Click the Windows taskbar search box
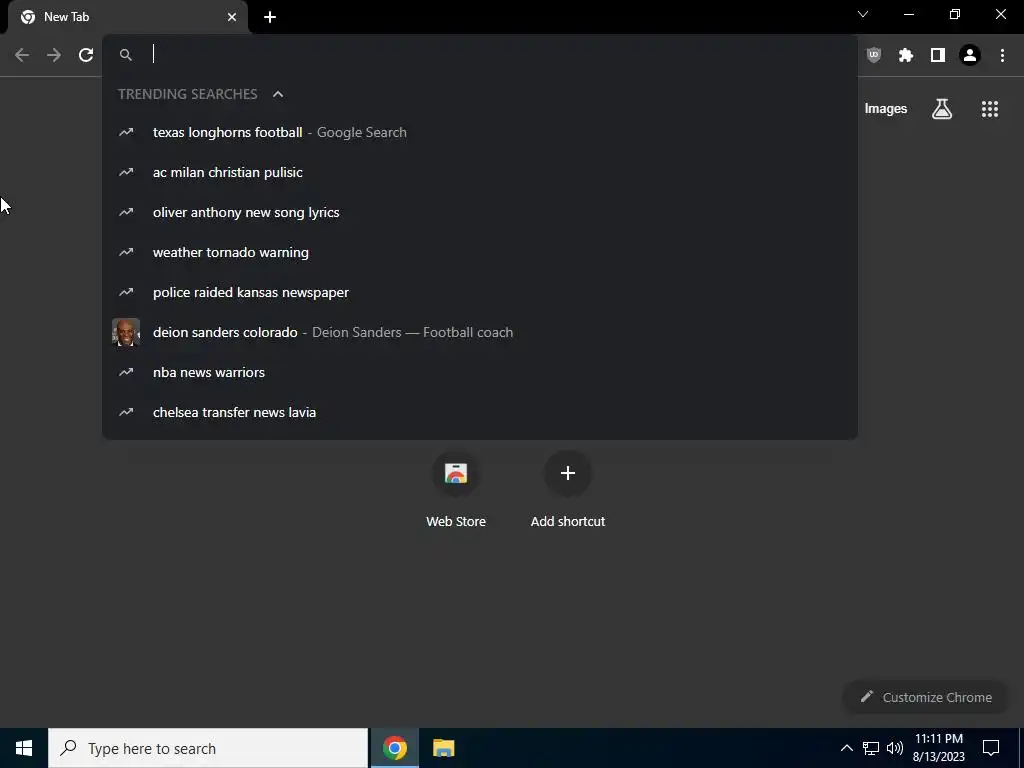This screenshot has width=1024, height=768. tap(208, 748)
